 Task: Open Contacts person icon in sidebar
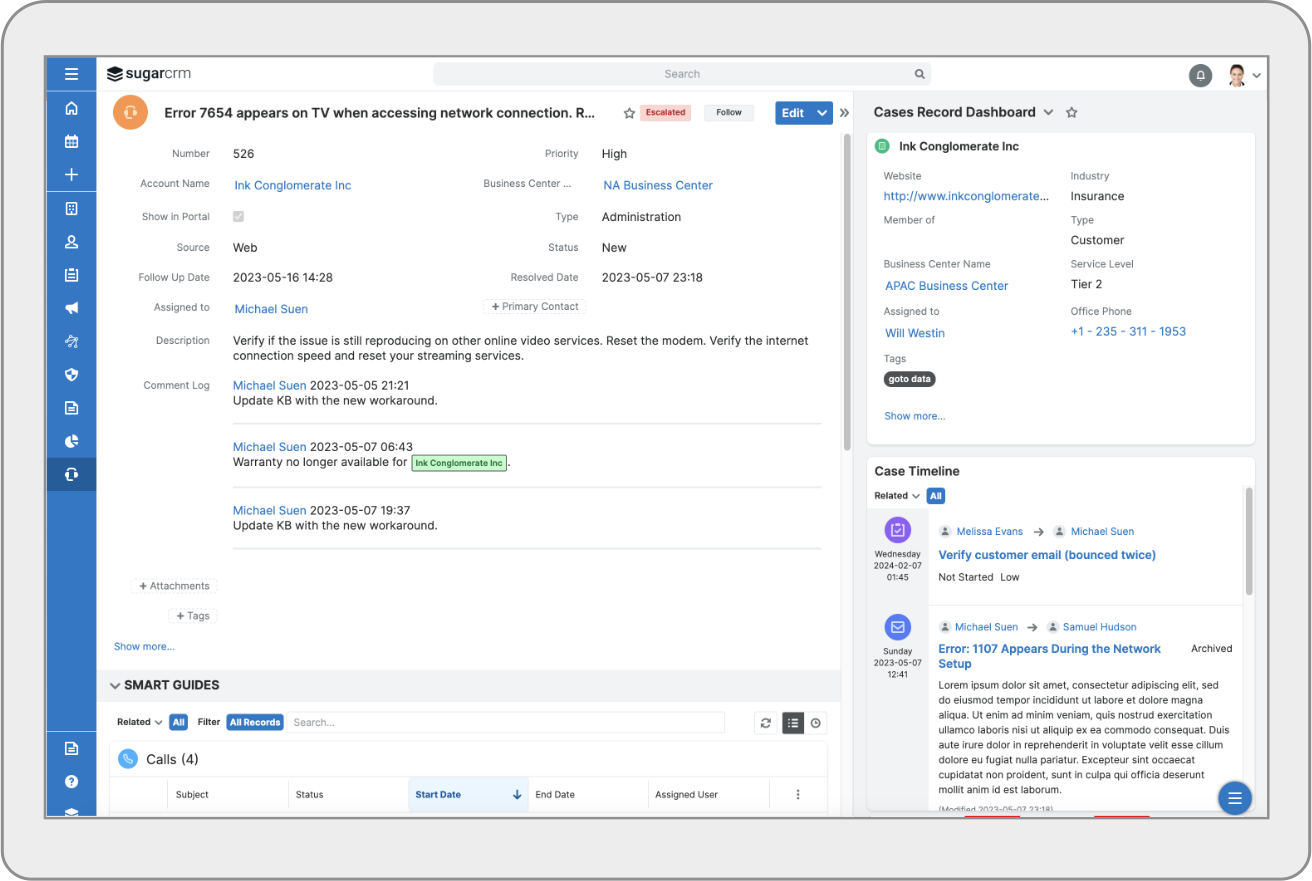[71, 242]
